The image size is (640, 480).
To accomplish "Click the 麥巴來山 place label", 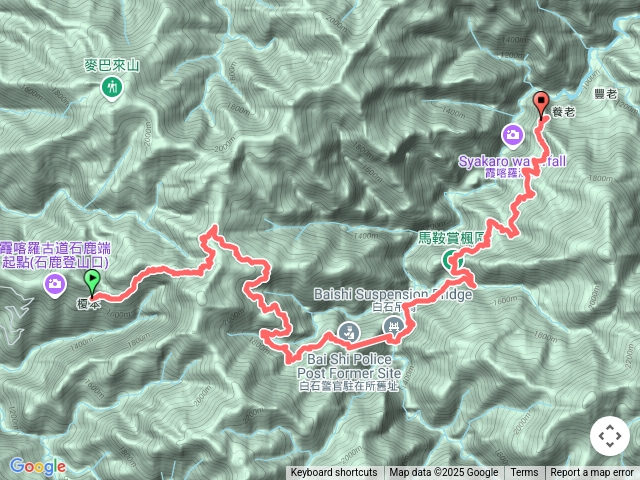I will point(112,66).
